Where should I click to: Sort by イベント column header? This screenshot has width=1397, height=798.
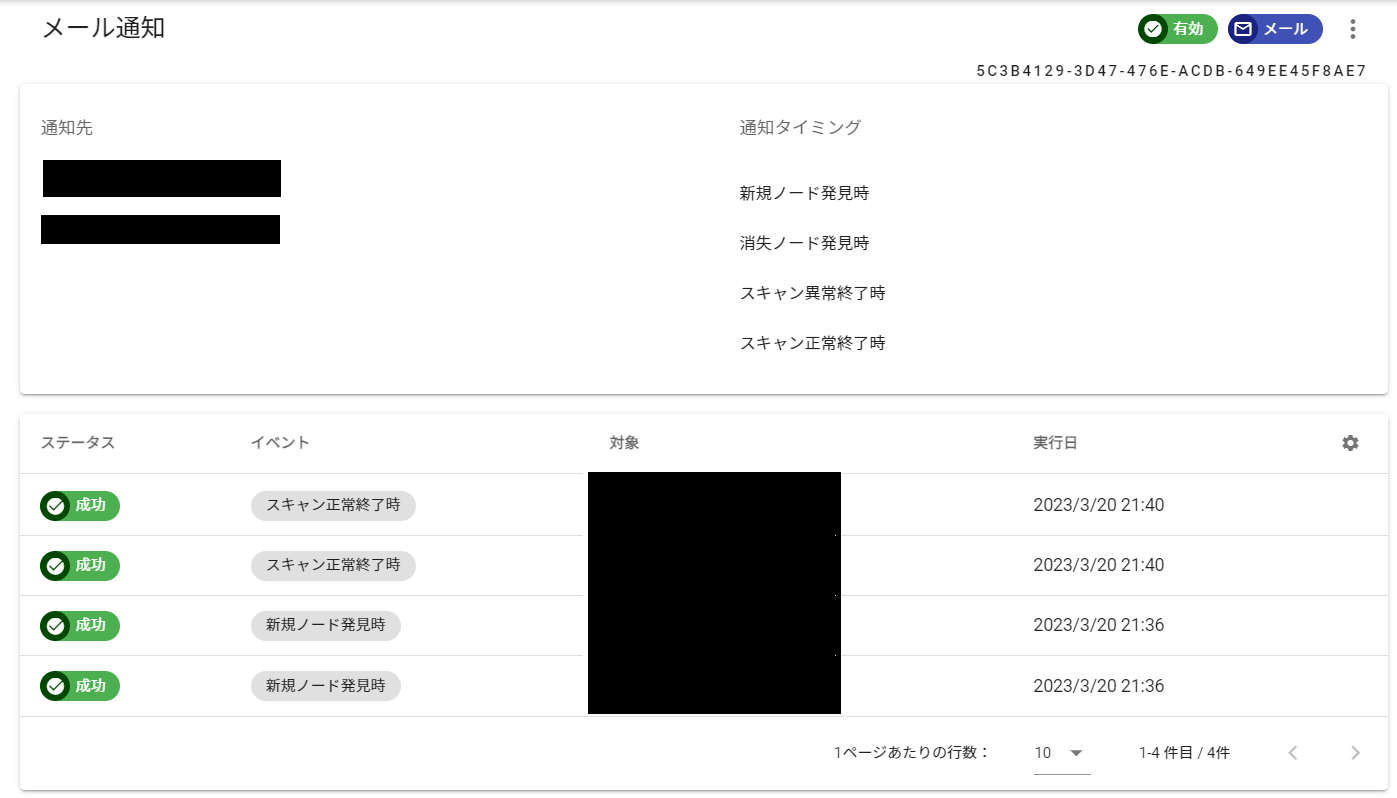click(280, 443)
